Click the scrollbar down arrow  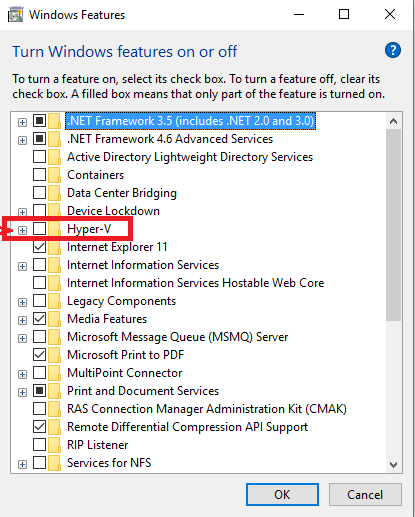pos(393,464)
